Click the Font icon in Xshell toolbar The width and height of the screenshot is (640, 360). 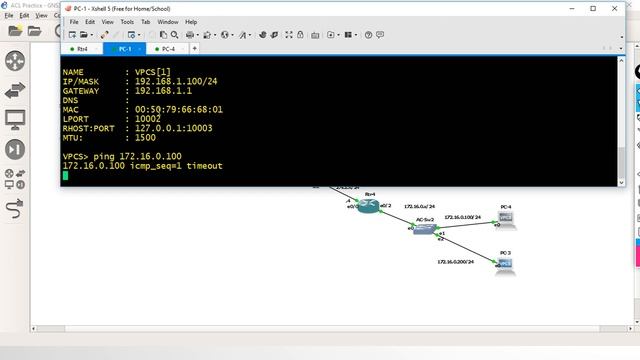tap(242, 35)
